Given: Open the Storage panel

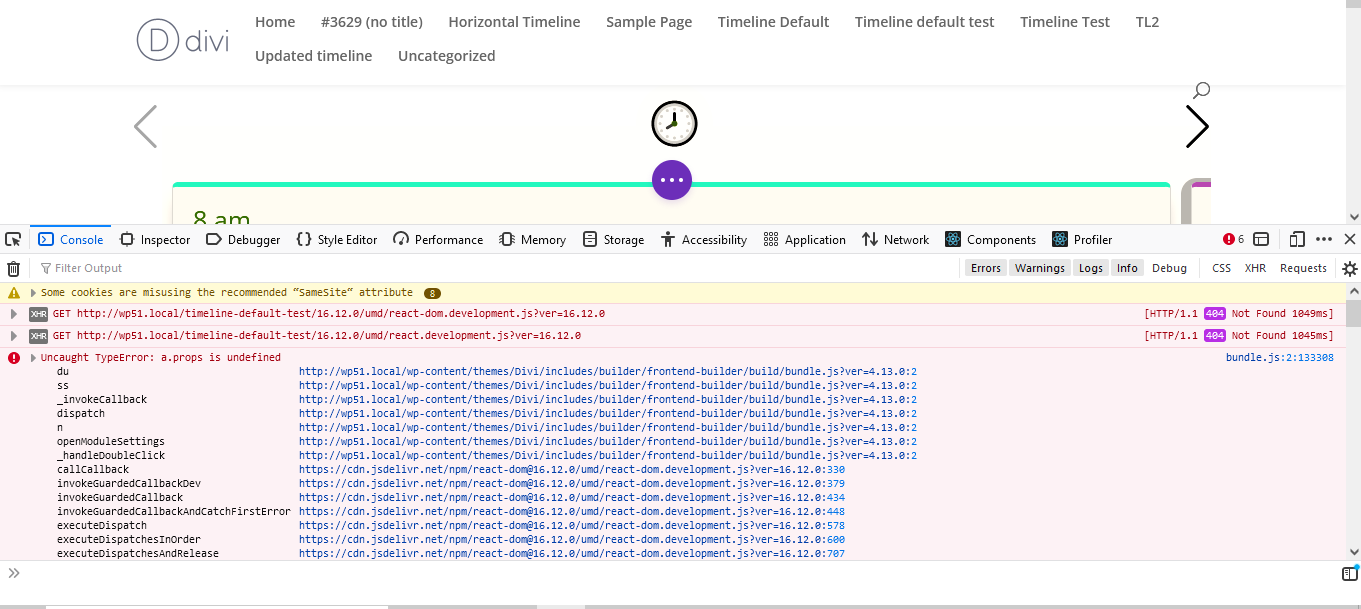Looking at the screenshot, I should tap(613, 239).
